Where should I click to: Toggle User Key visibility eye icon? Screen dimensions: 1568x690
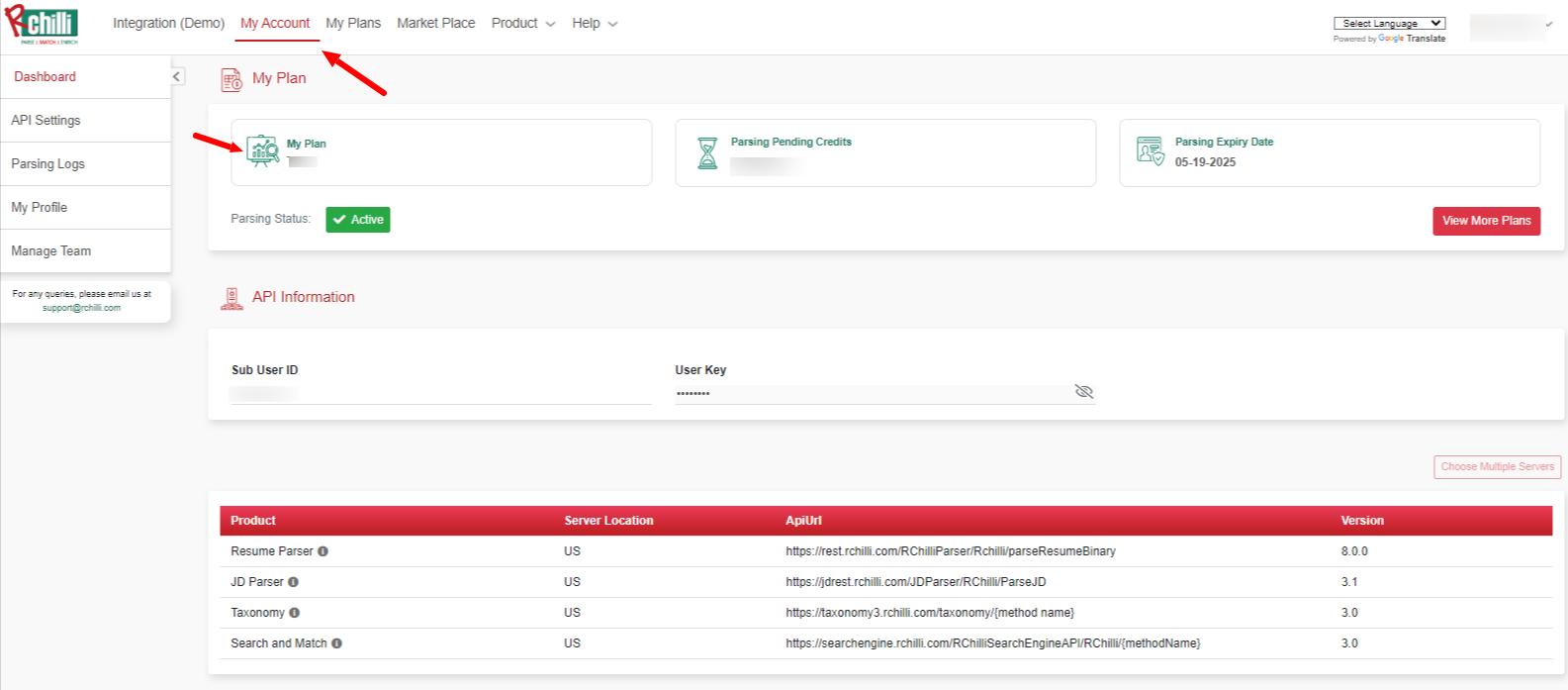(x=1084, y=391)
